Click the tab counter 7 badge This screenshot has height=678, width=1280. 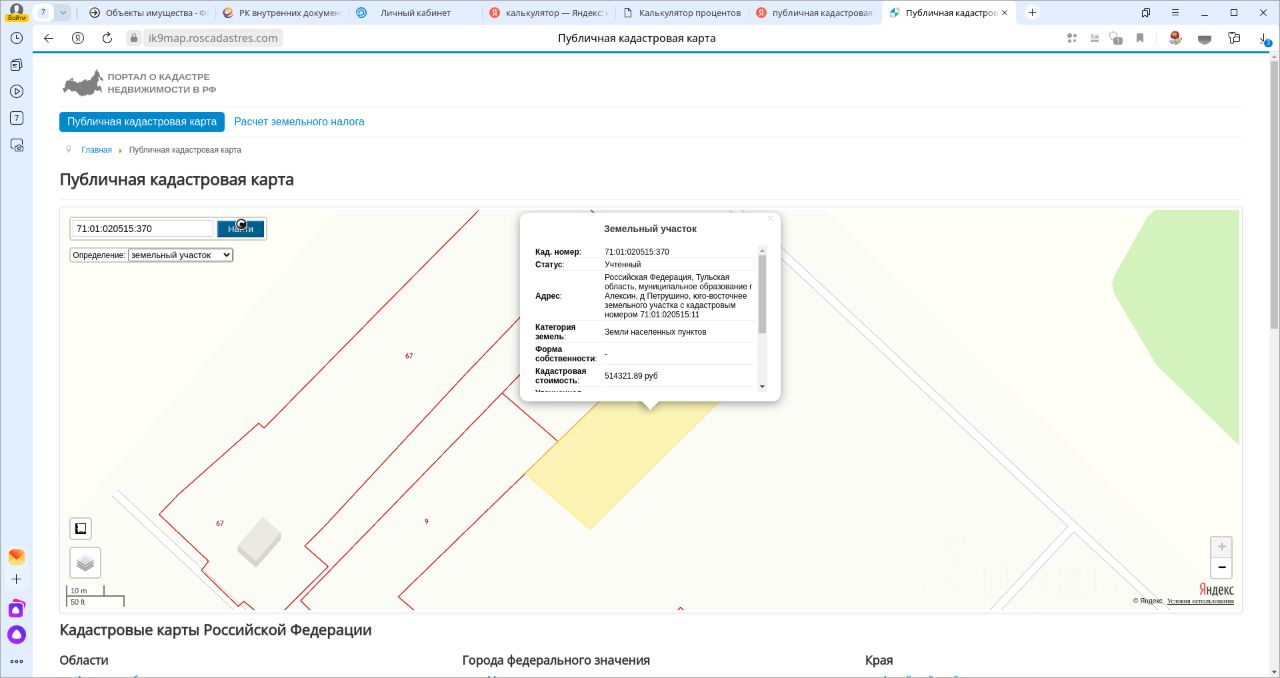click(x=42, y=13)
